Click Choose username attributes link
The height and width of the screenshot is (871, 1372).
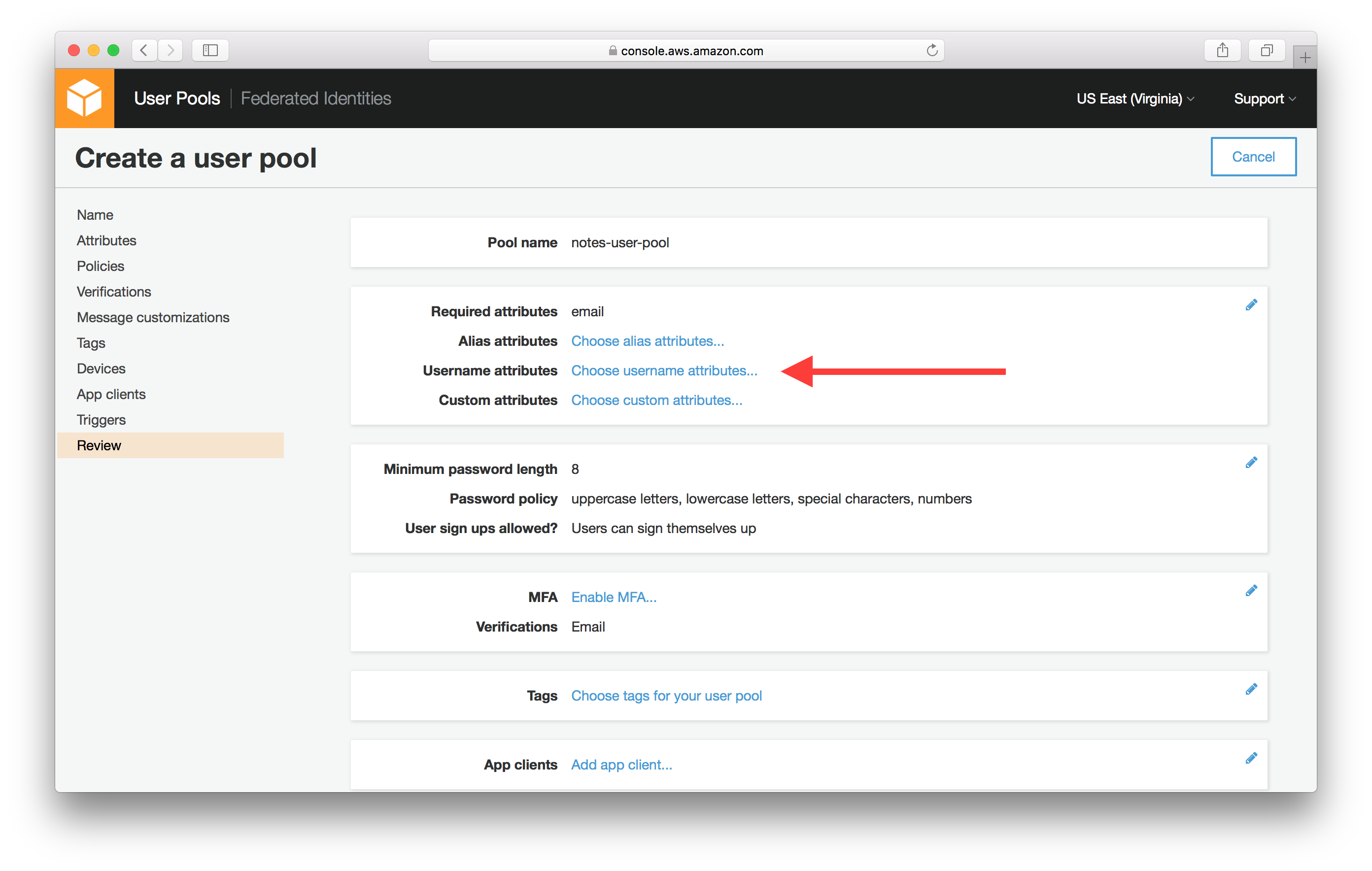[665, 371]
